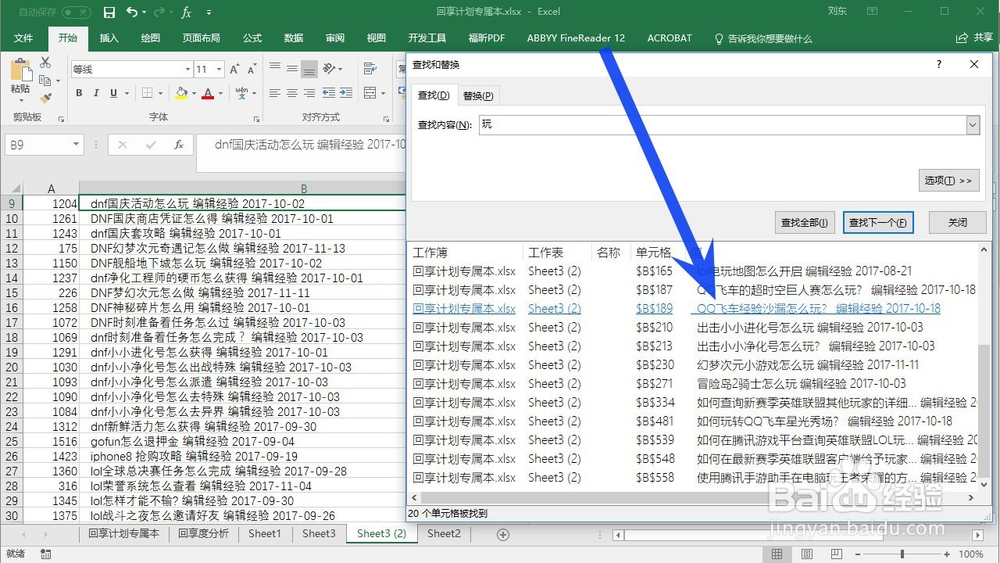Switch to the Formulas ribbon tab
This screenshot has width=1000, height=563.
(253, 38)
